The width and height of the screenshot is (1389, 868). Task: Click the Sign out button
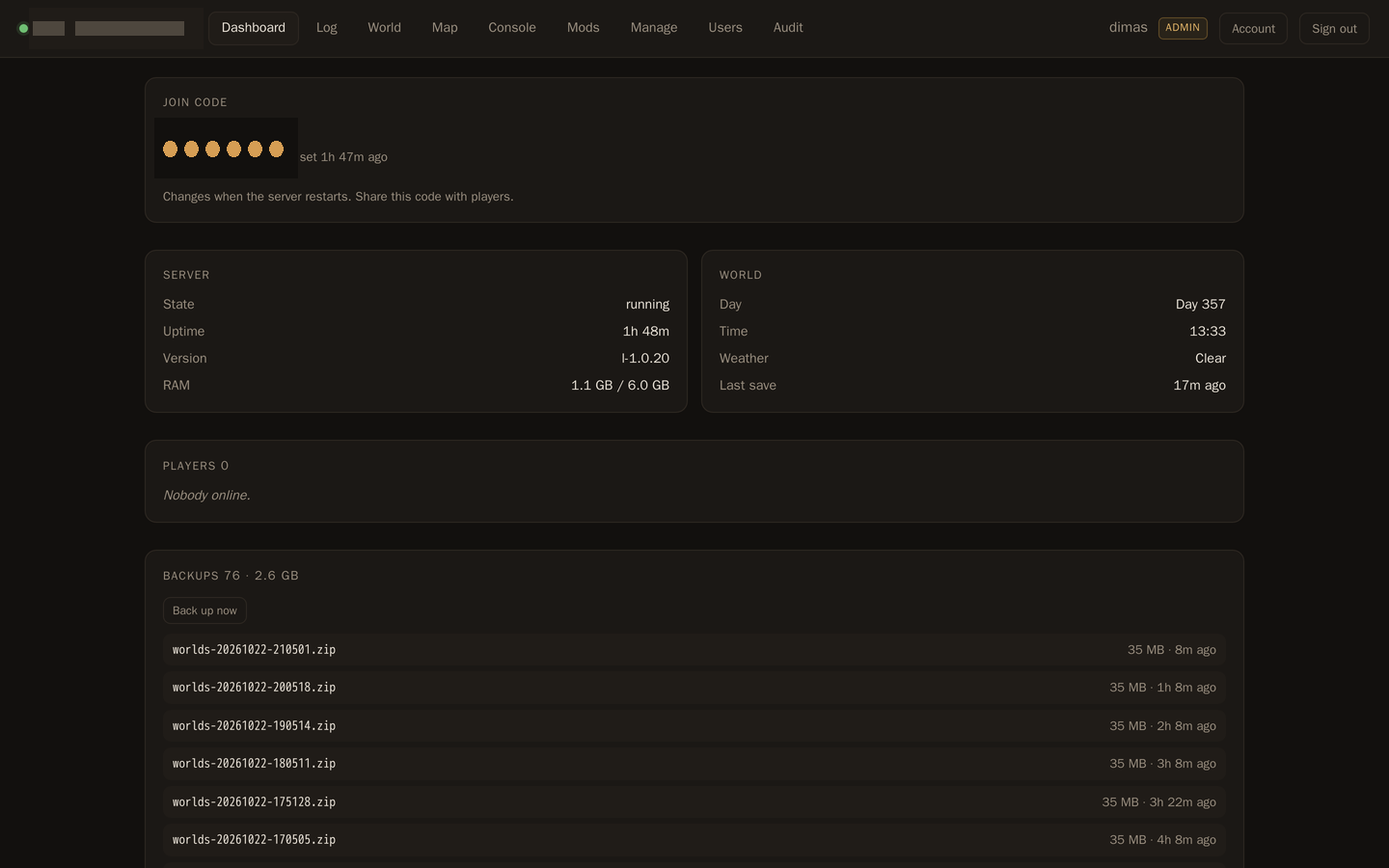tap(1334, 29)
